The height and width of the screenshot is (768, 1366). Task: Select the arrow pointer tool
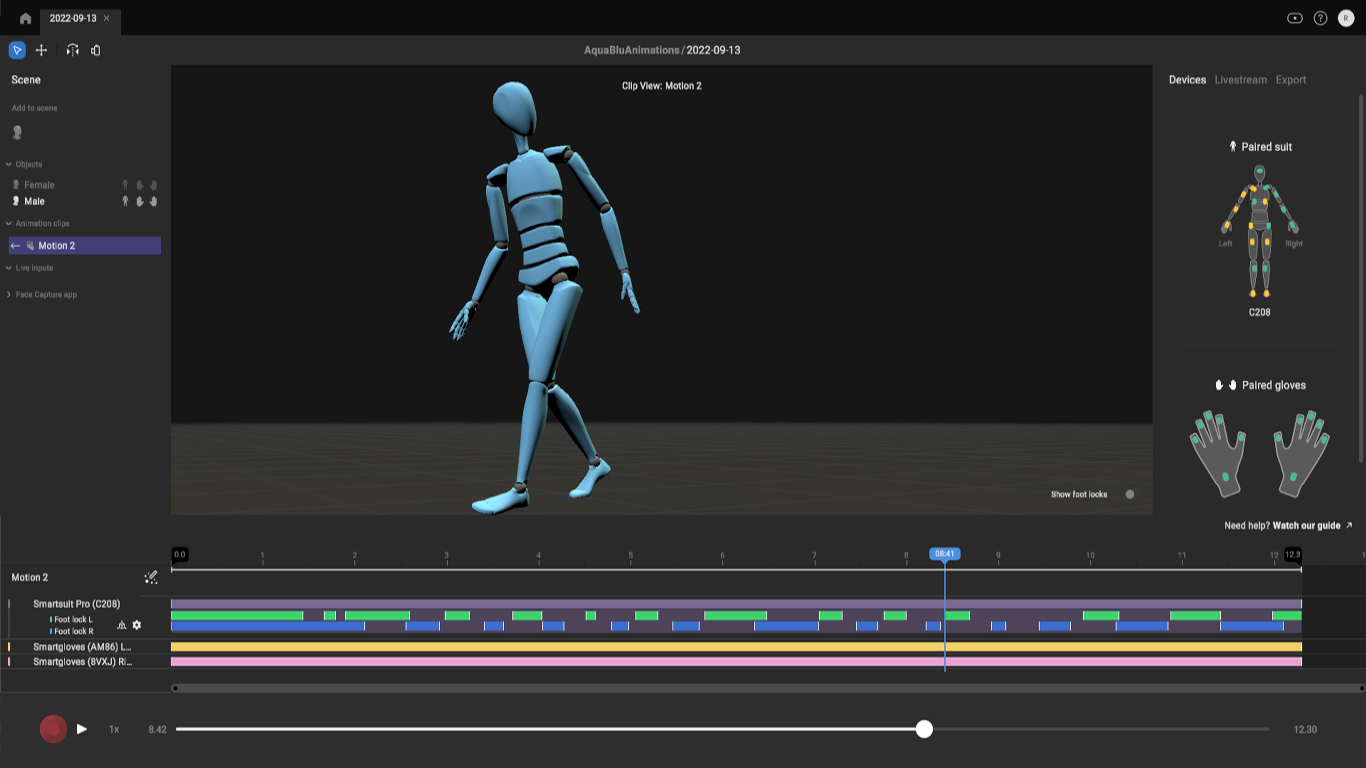point(17,50)
